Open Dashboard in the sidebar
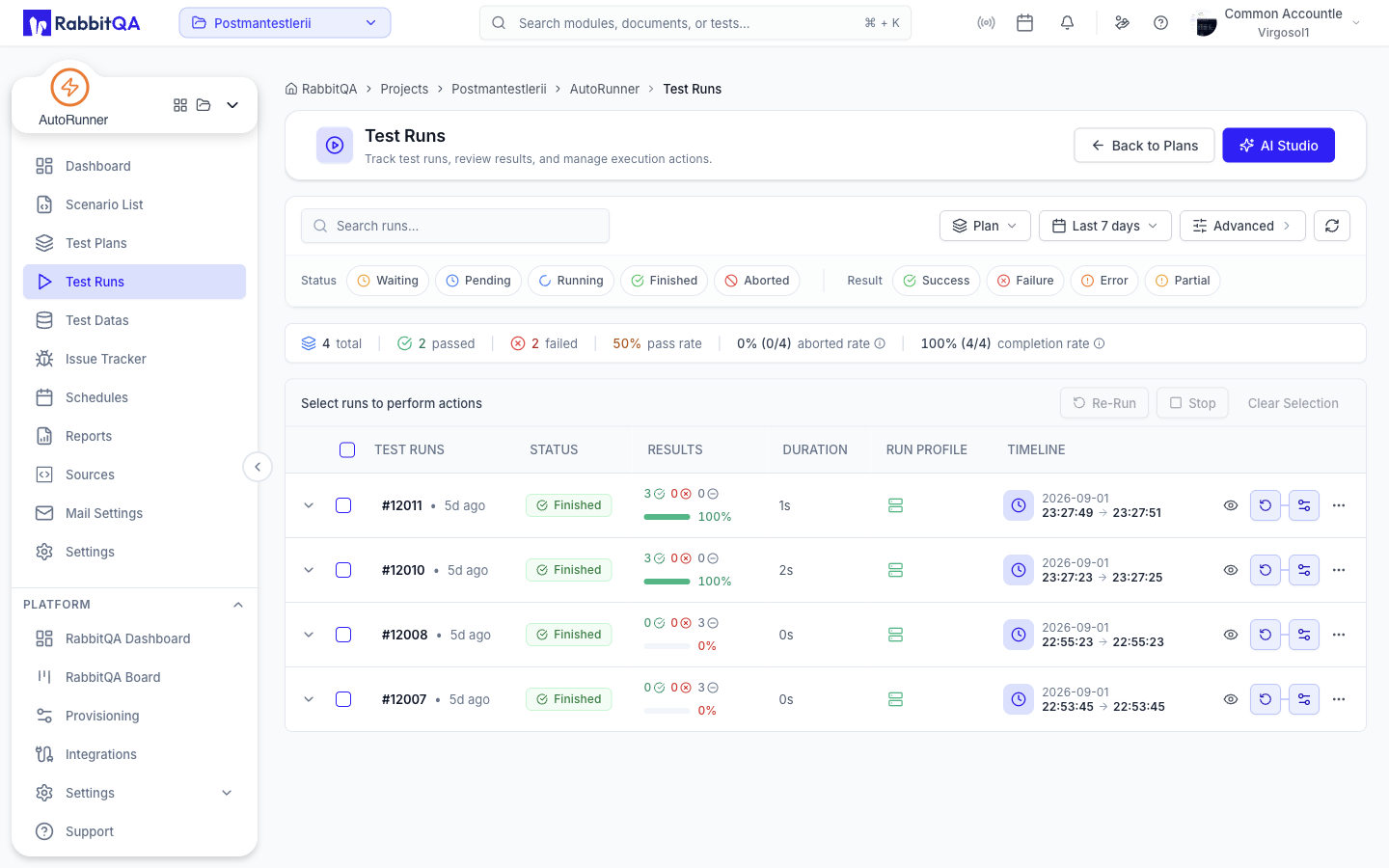 point(134,166)
